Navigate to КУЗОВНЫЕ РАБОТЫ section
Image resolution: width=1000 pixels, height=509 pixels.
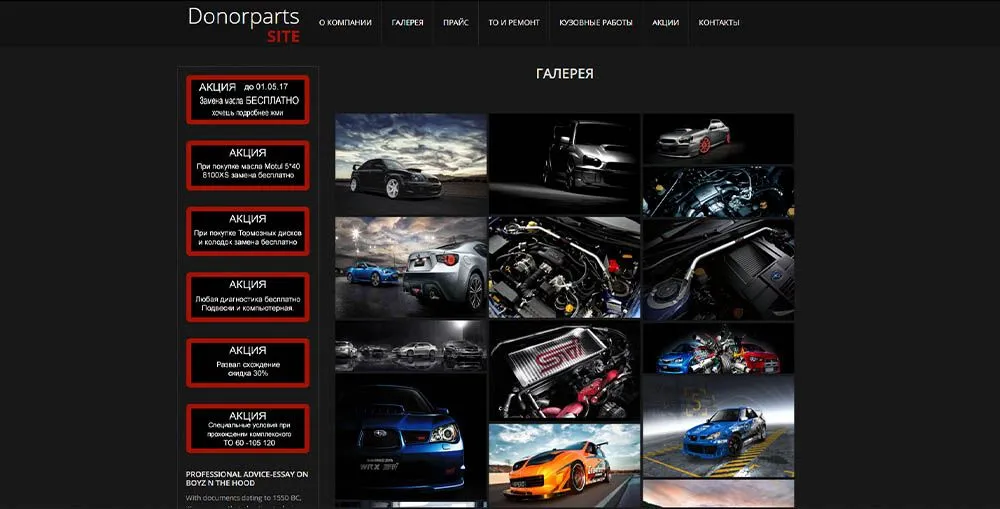tap(595, 22)
